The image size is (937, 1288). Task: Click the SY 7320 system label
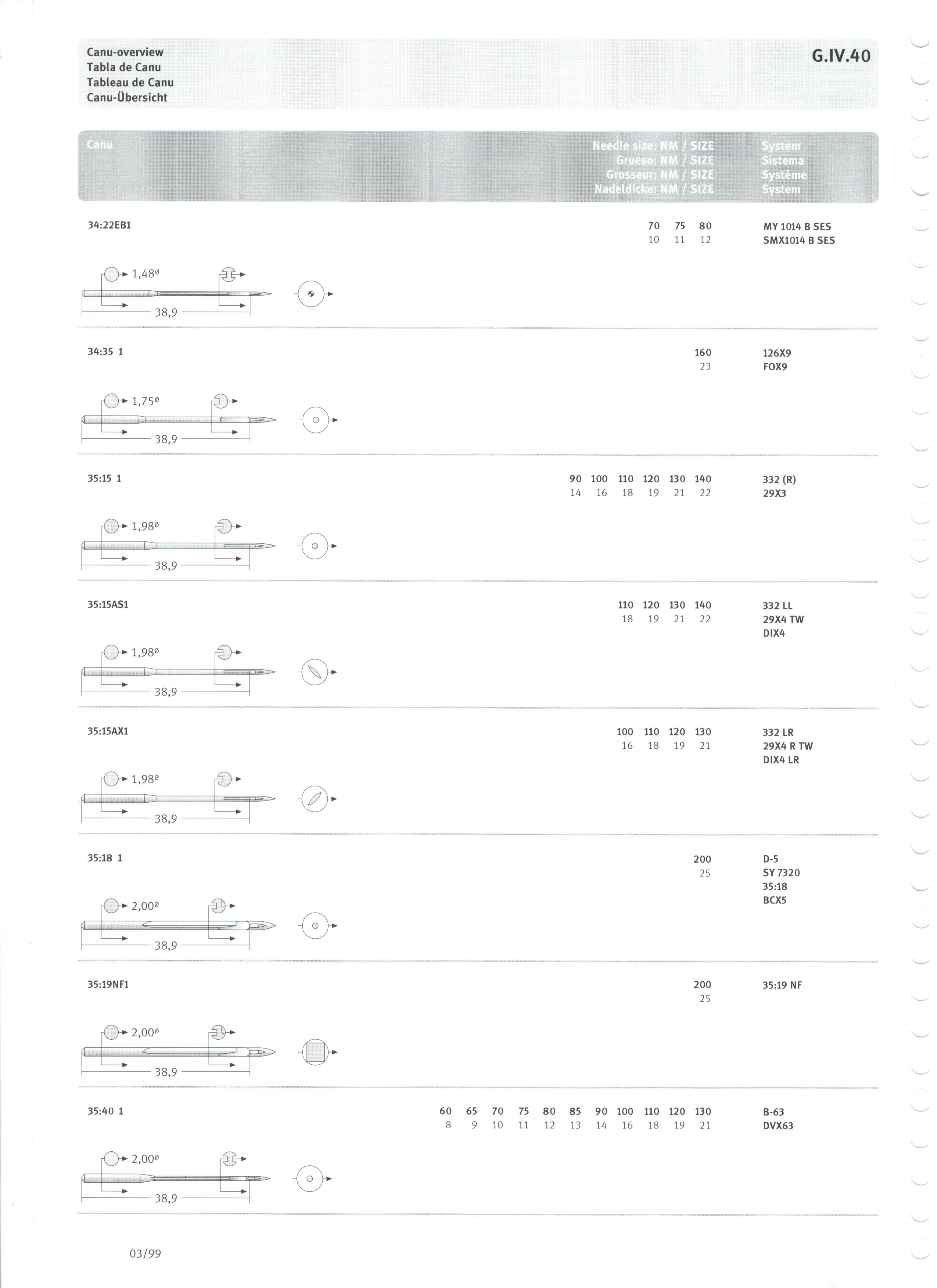(782, 873)
